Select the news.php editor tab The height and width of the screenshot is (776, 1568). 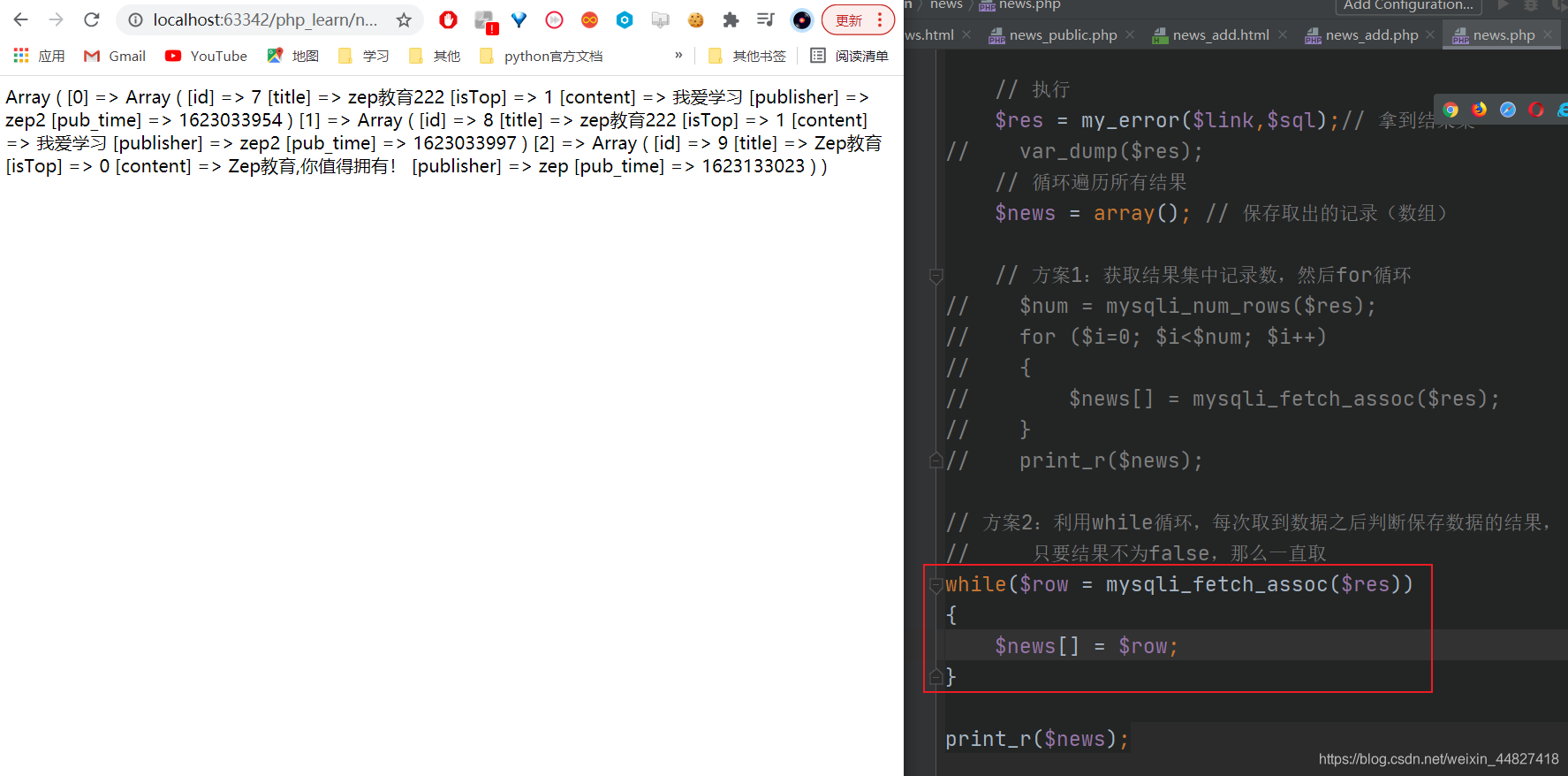click(x=1504, y=34)
